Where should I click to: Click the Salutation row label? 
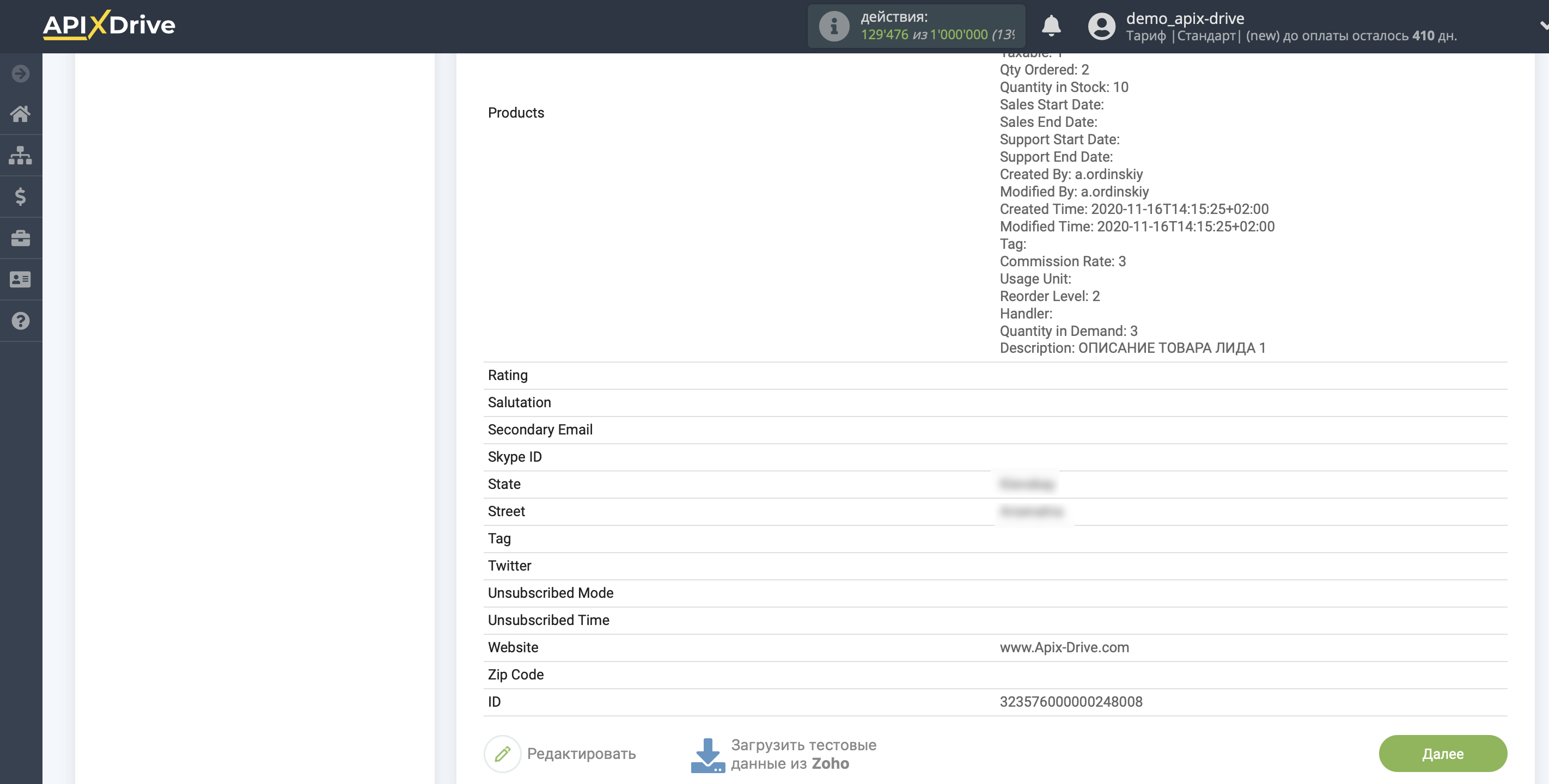(519, 402)
